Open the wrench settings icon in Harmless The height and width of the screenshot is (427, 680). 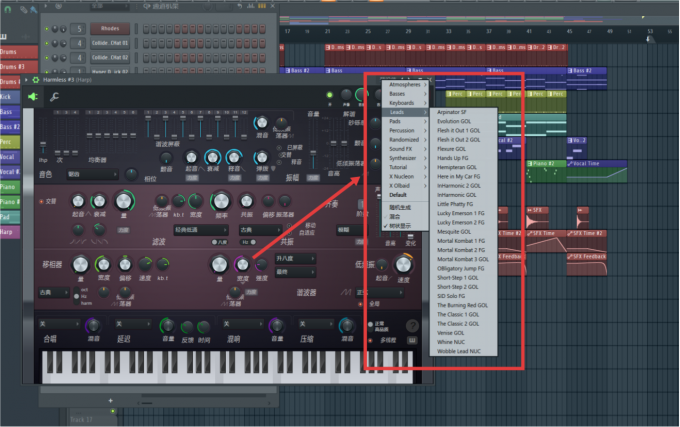click(54, 97)
